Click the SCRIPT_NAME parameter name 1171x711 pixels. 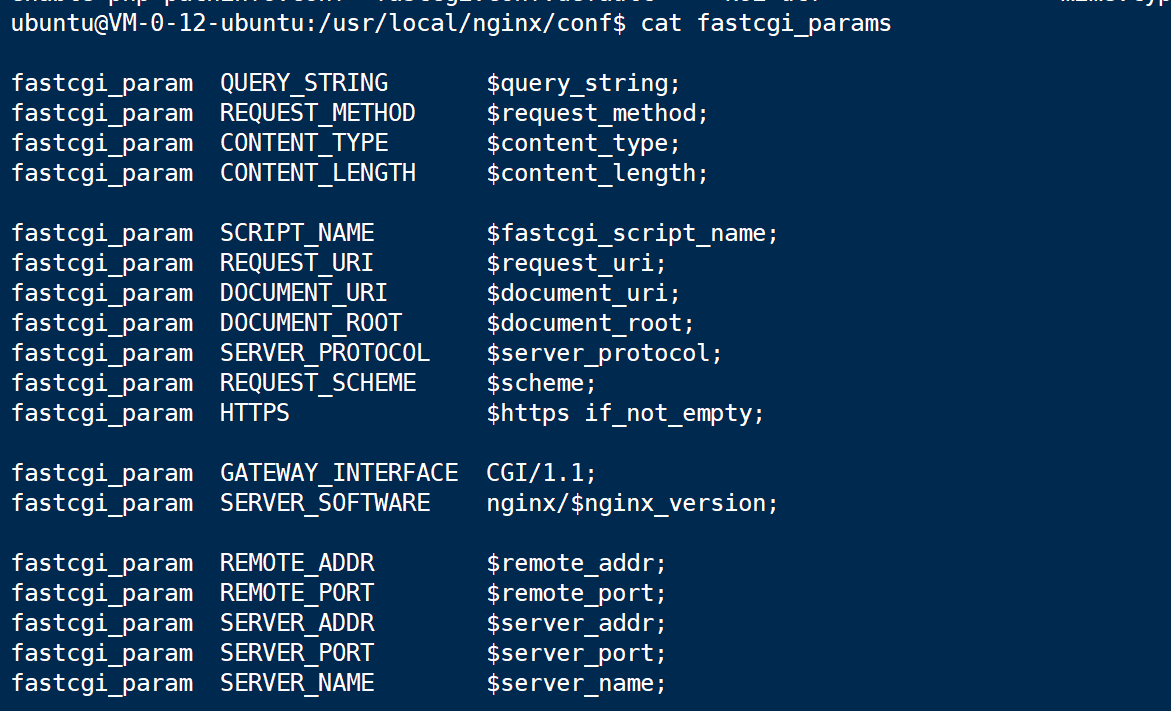click(297, 233)
